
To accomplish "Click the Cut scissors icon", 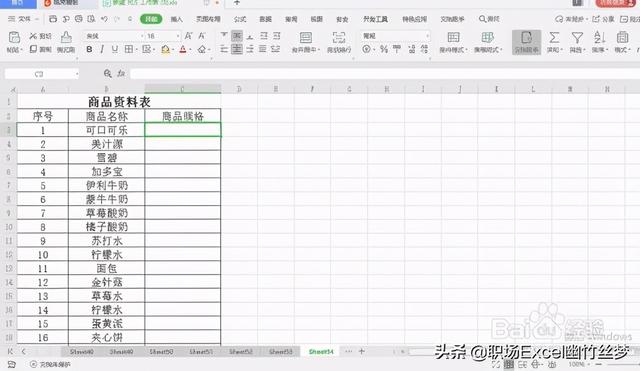I will point(33,36).
